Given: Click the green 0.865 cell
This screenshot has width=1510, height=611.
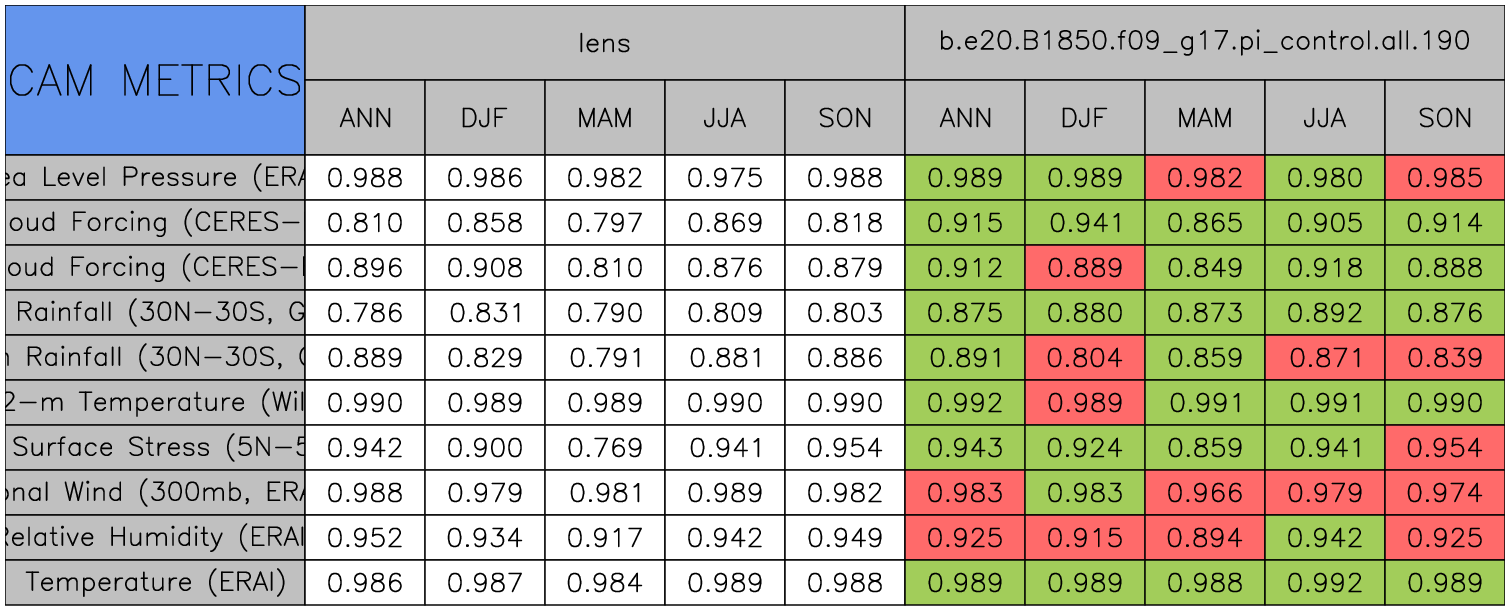Looking at the screenshot, I should (x=1204, y=223).
